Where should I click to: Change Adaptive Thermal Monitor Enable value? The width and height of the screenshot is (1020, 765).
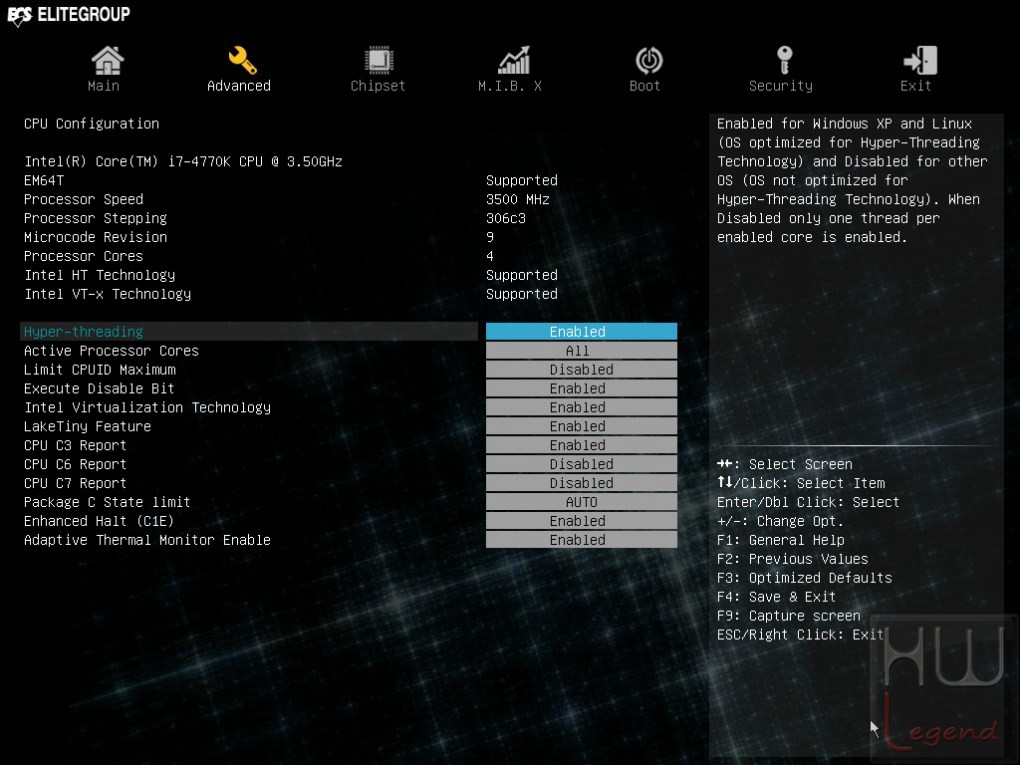pyautogui.click(x=581, y=539)
